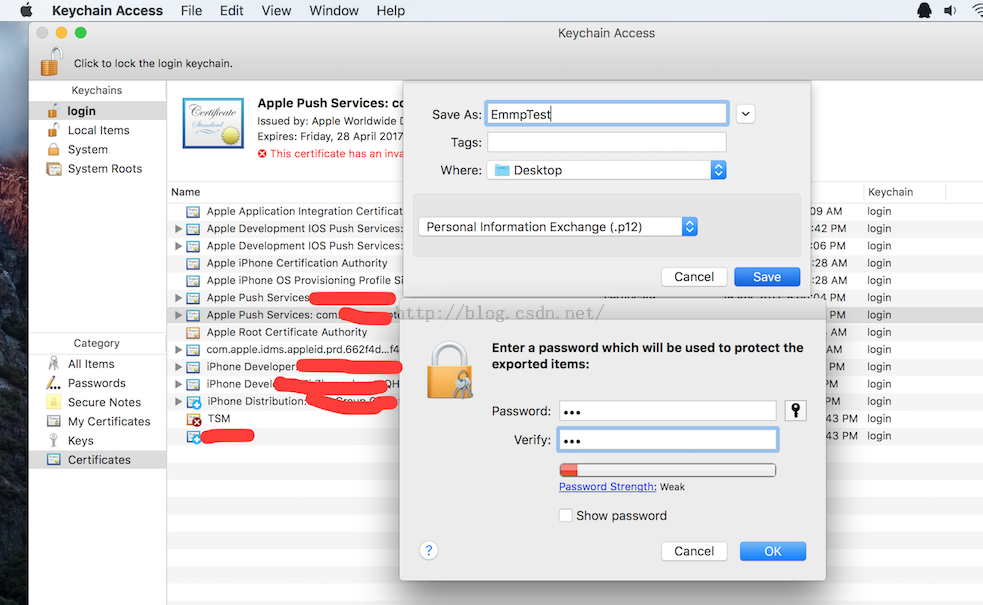The height and width of the screenshot is (605, 983).
Task: Click the Password Strength link
Action: pyautogui.click(x=607, y=487)
